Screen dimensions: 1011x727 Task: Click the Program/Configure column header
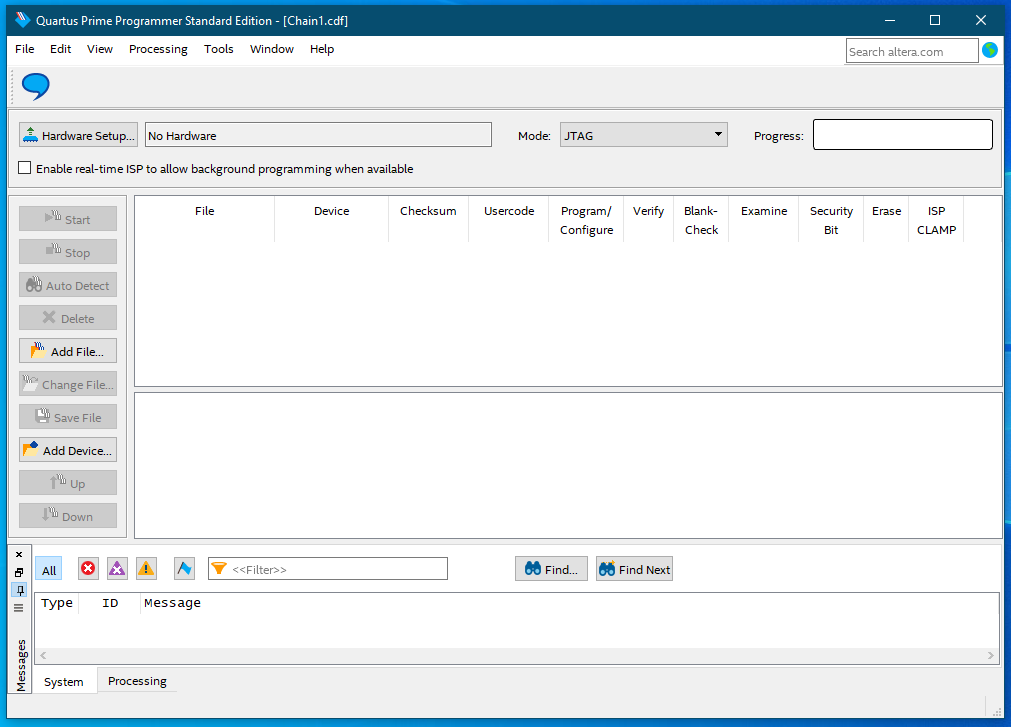point(586,220)
